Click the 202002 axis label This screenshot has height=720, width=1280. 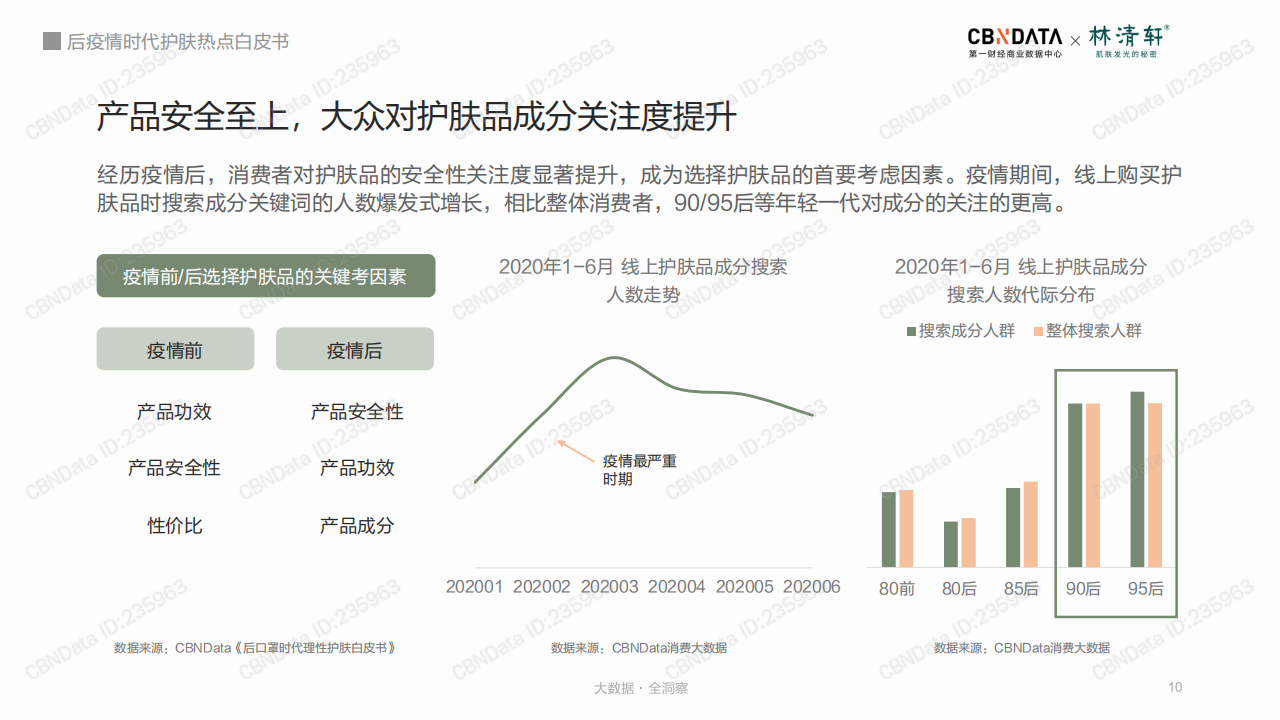click(542, 587)
